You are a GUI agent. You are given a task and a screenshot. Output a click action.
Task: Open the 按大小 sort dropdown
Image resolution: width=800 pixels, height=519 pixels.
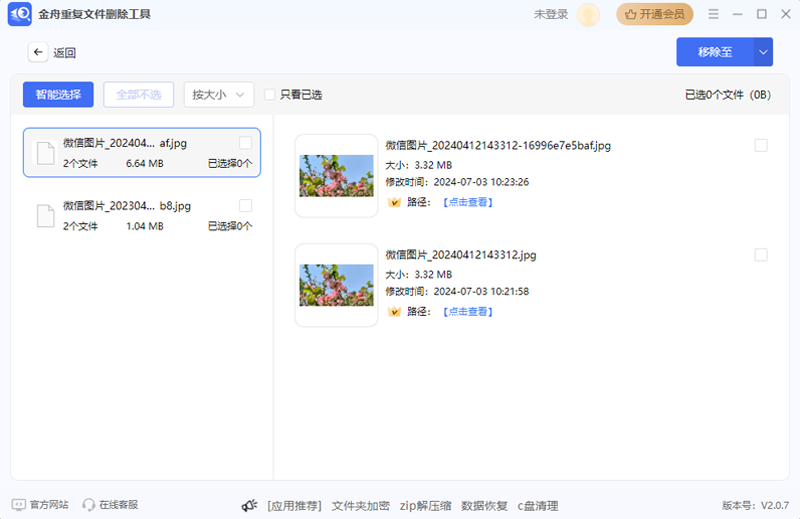(218, 95)
